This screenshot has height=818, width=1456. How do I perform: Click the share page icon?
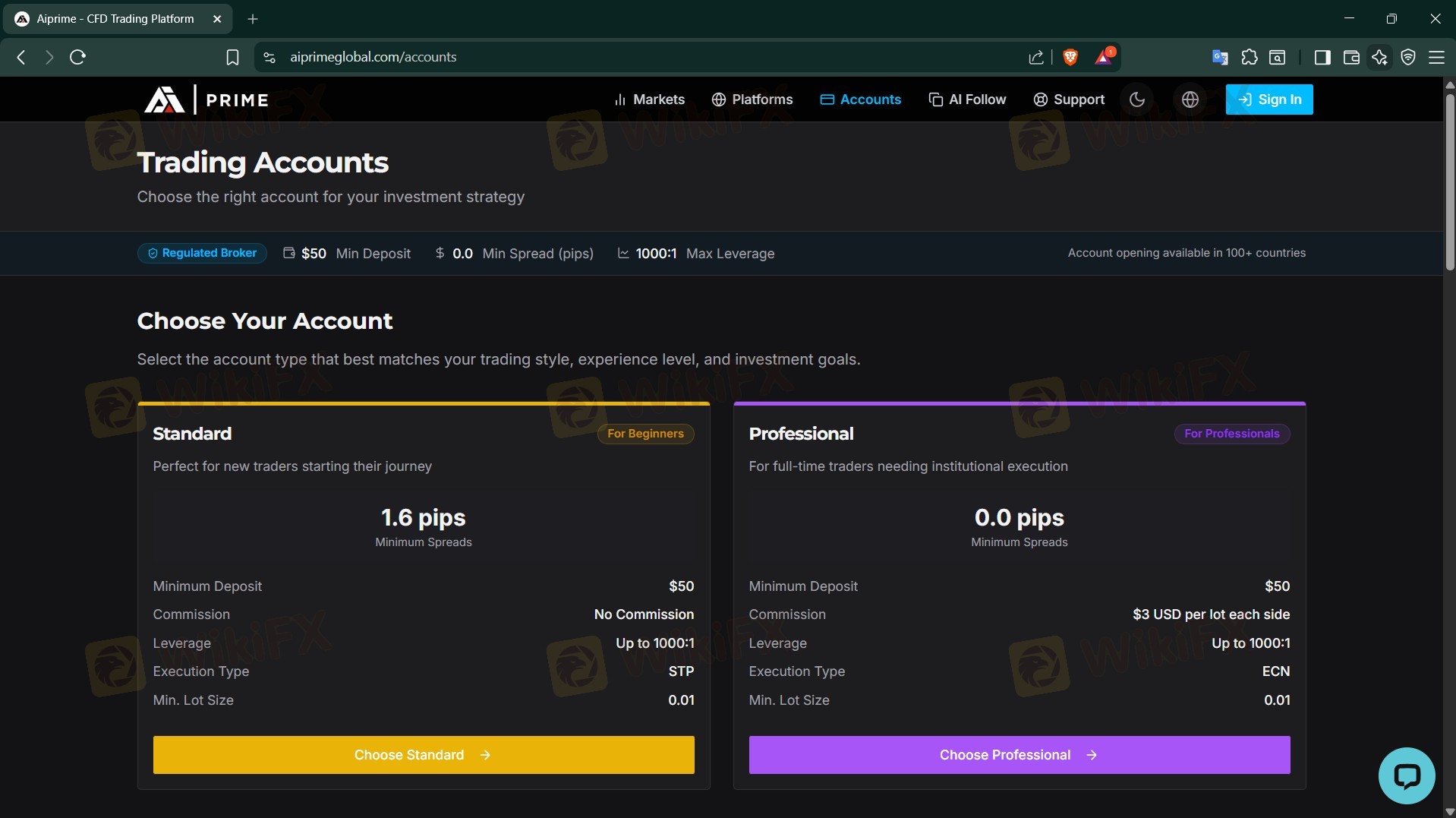point(1035,57)
